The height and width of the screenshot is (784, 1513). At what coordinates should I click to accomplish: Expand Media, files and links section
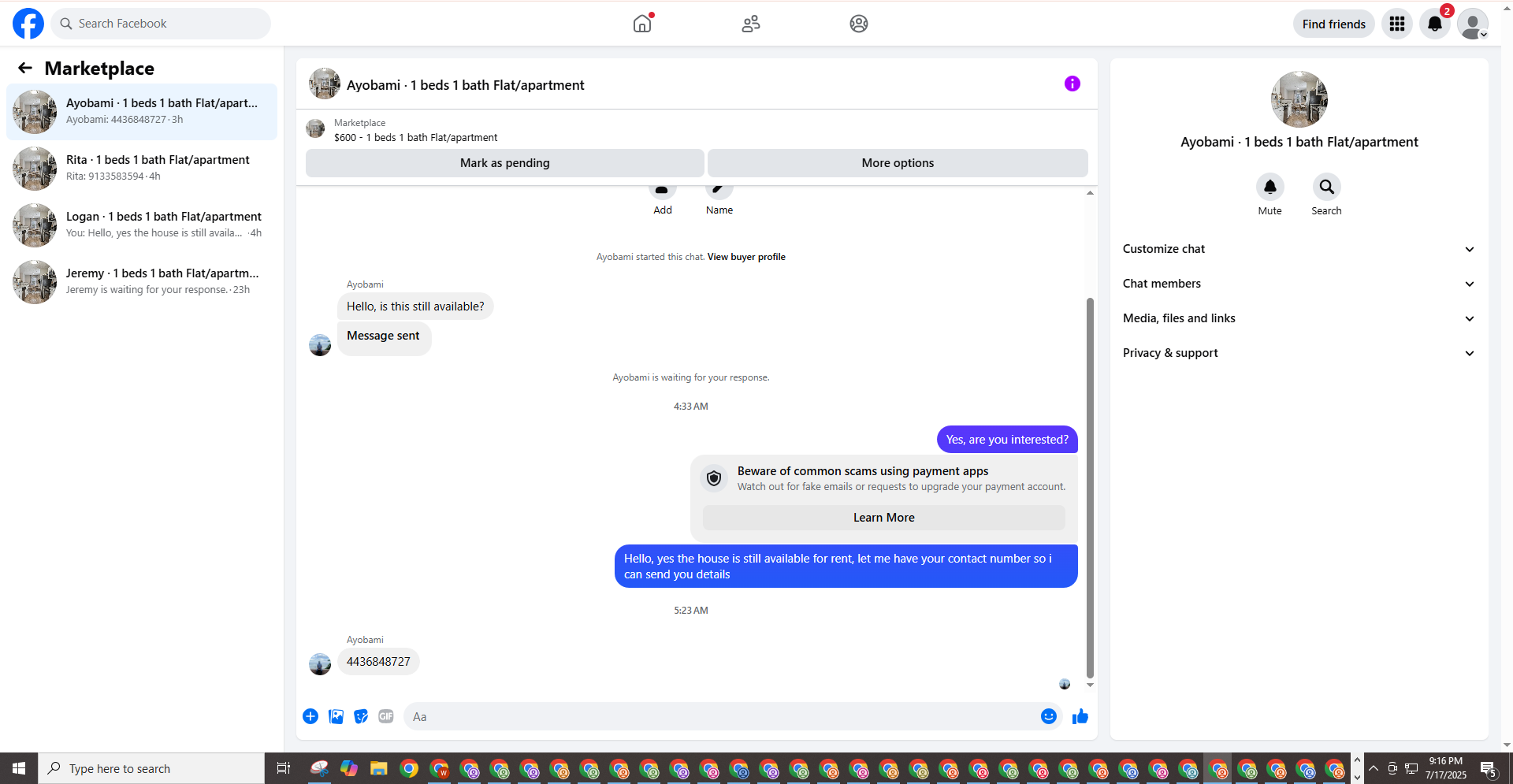(x=1299, y=318)
